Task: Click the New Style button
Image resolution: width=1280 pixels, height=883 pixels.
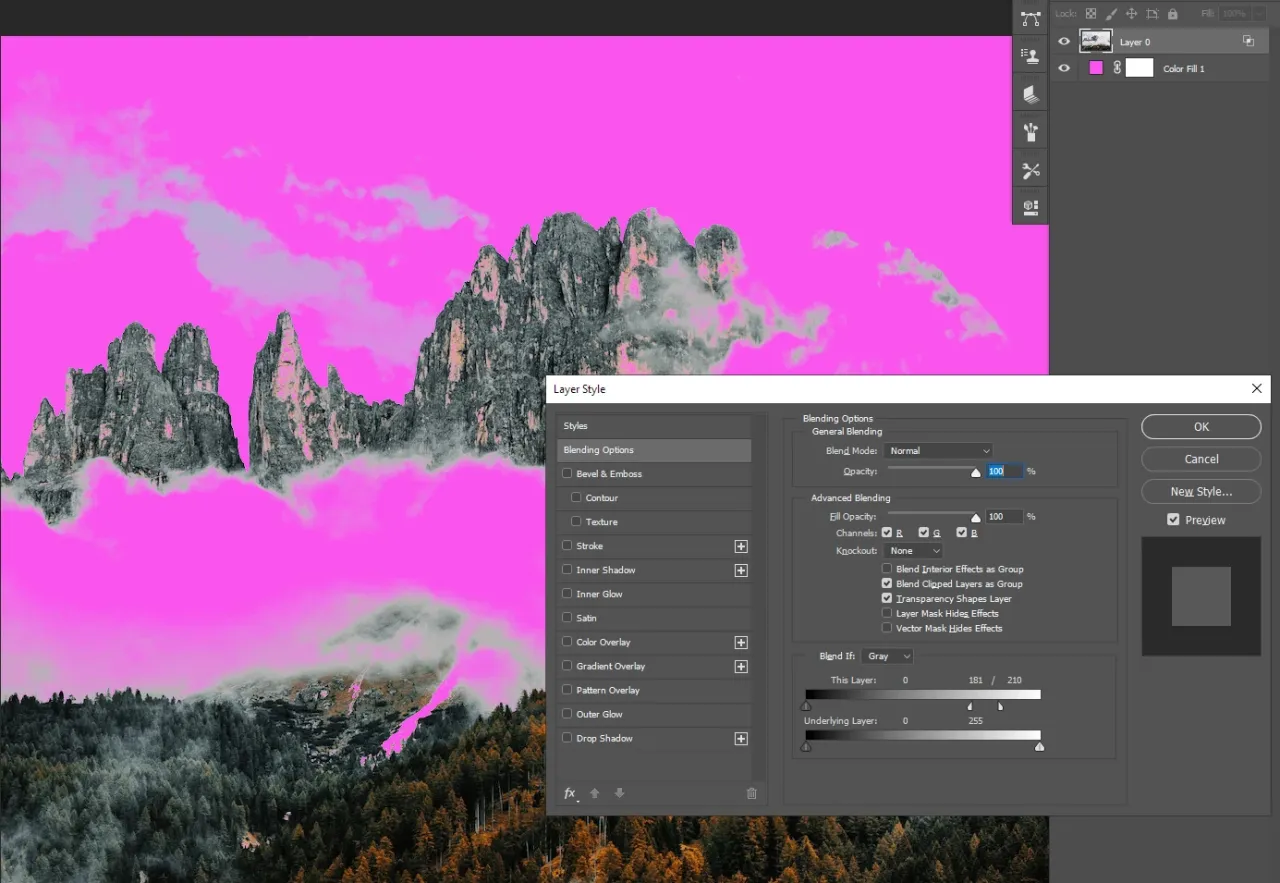Action: pyautogui.click(x=1200, y=491)
